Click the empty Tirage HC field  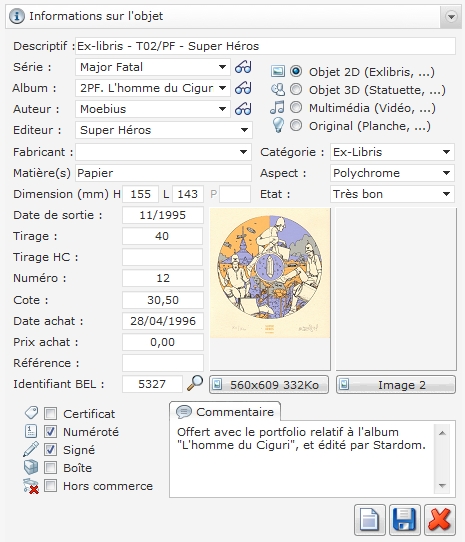point(162,258)
